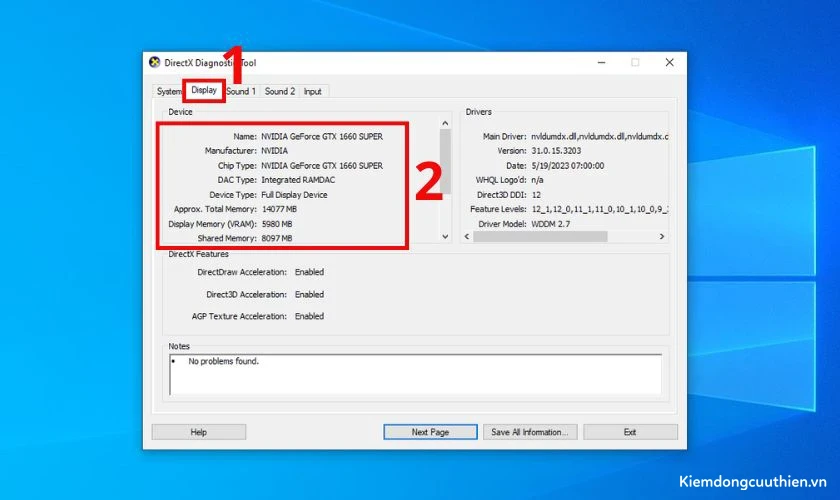This screenshot has height=500, width=840.
Task: Click the Help button
Action: coord(199,432)
